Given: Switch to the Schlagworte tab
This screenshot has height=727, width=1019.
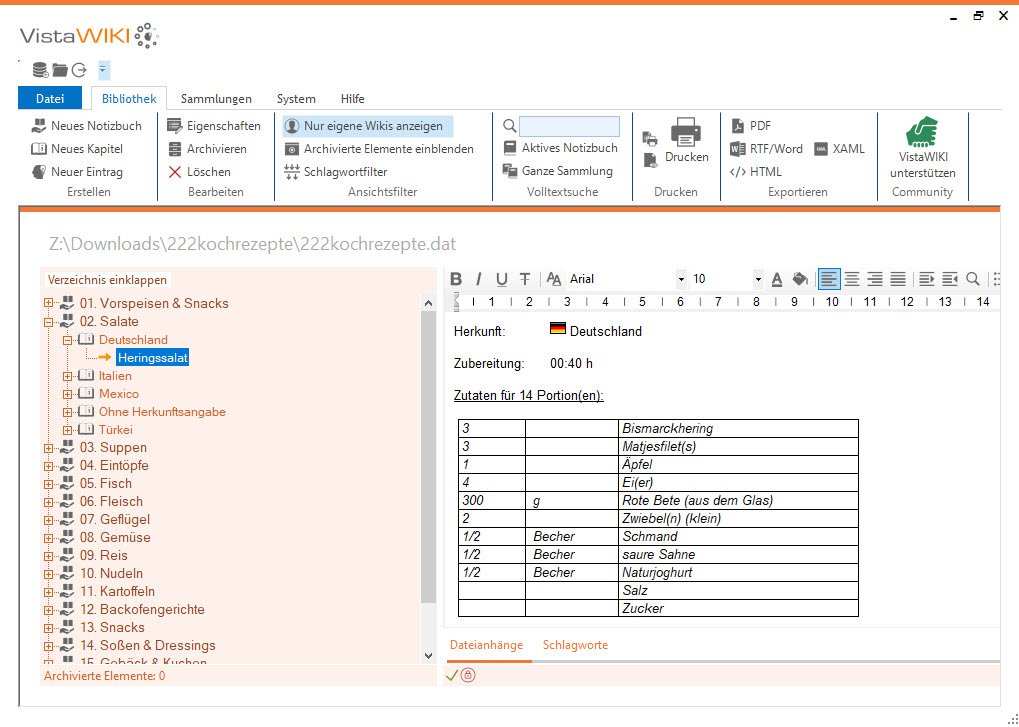Looking at the screenshot, I should pos(575,645).
